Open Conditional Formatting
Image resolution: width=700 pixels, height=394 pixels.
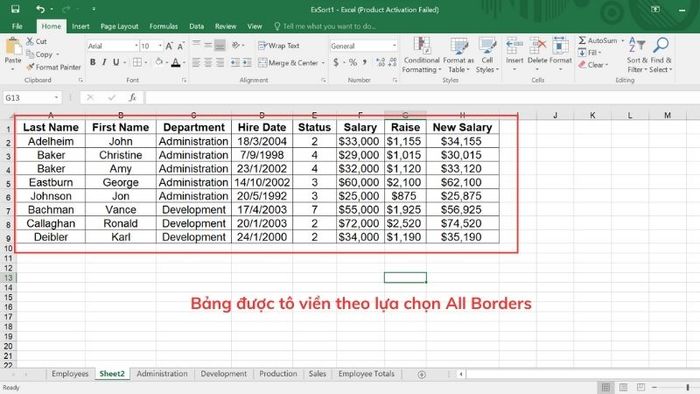point(421,55)
